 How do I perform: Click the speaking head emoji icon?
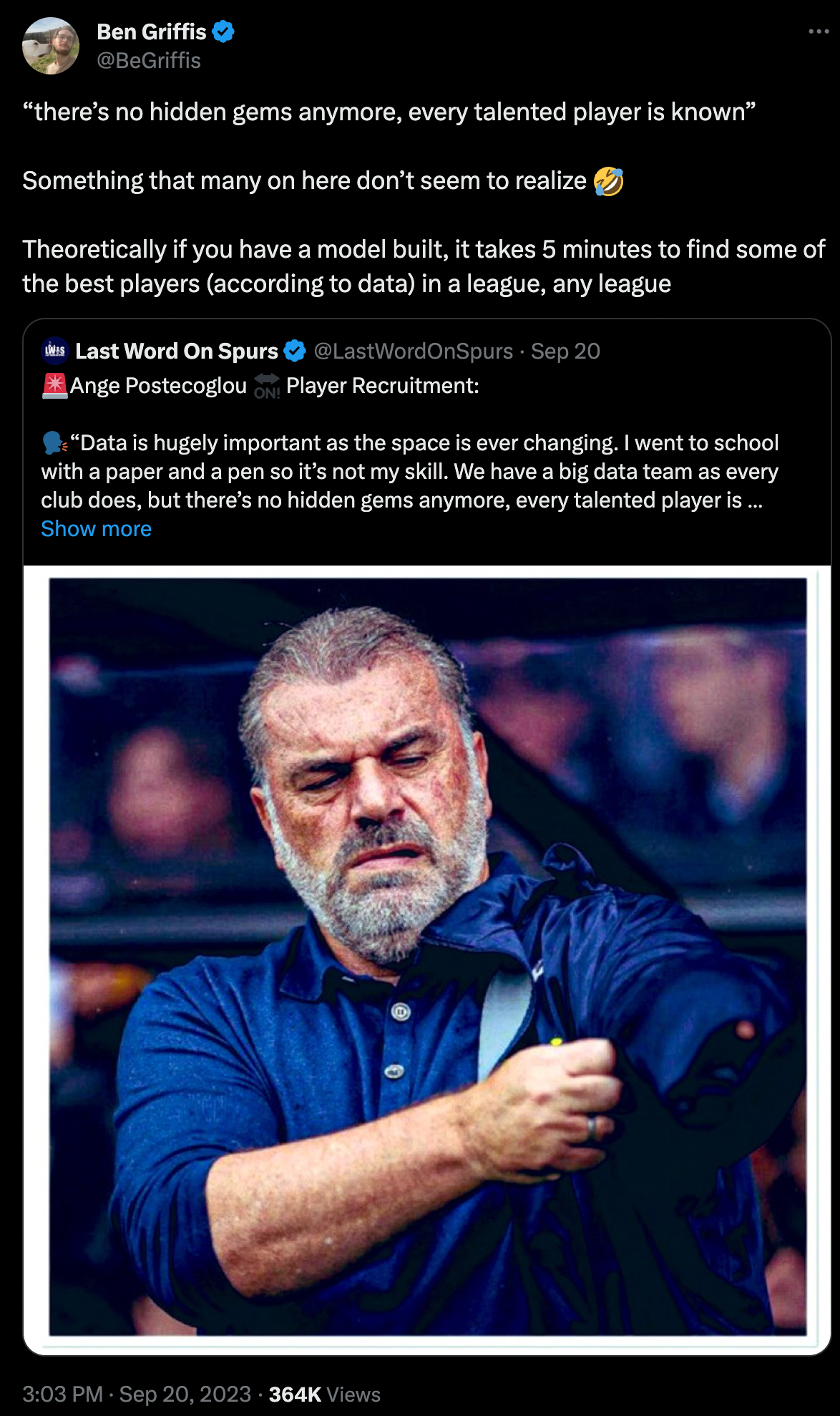pyautogui.click(x=54, y=443)
